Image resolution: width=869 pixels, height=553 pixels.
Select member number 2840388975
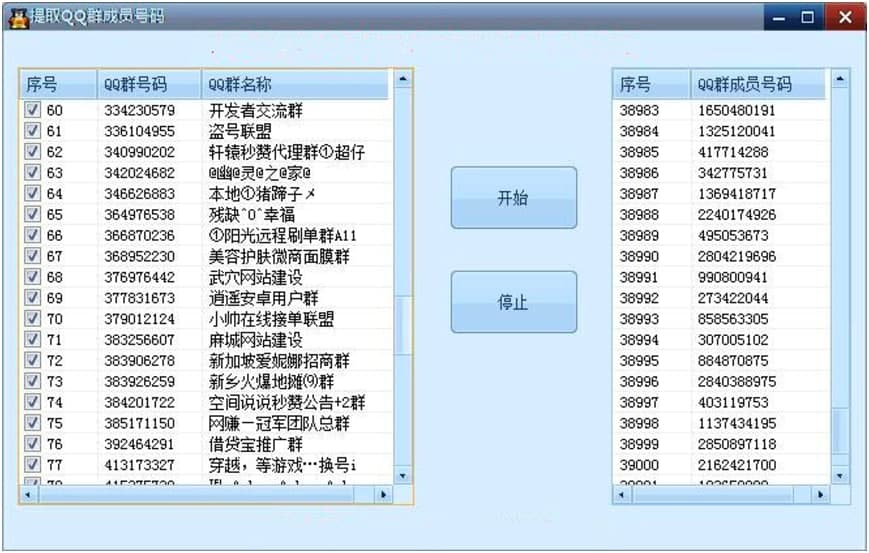pyautogui.click(x=736, y=381)
